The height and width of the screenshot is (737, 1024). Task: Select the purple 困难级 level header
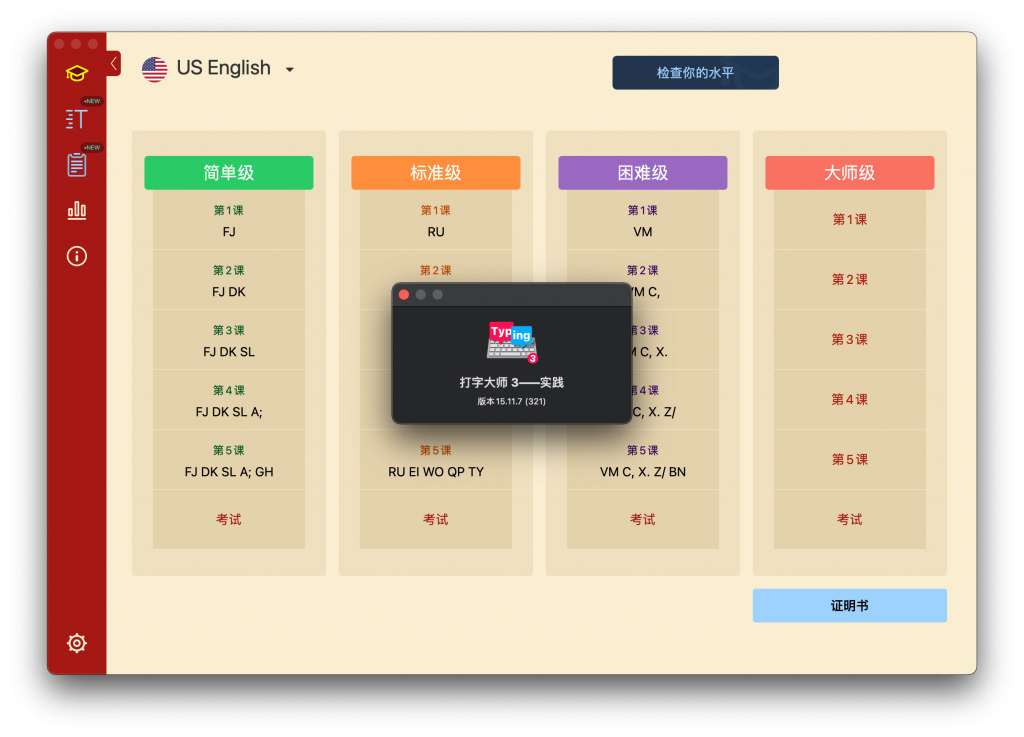[643, 173]
